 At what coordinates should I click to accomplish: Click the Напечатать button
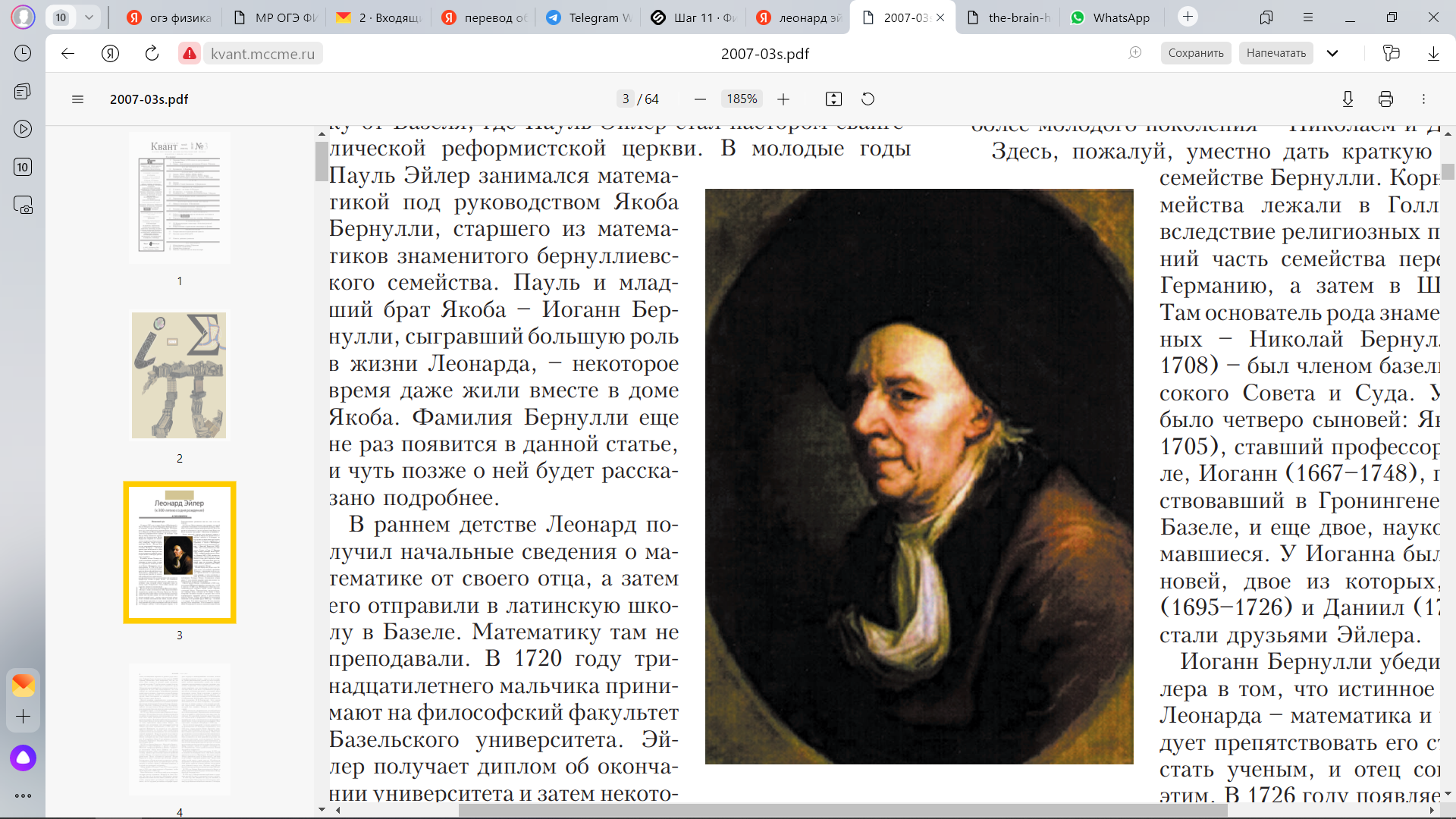pos(1276,53)
